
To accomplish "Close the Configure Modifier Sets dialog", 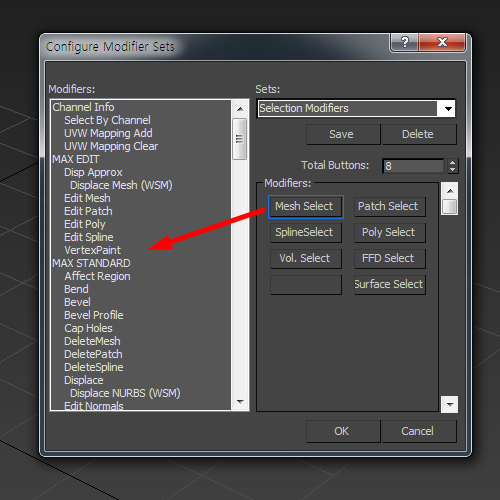I will [x=442, y=42].
